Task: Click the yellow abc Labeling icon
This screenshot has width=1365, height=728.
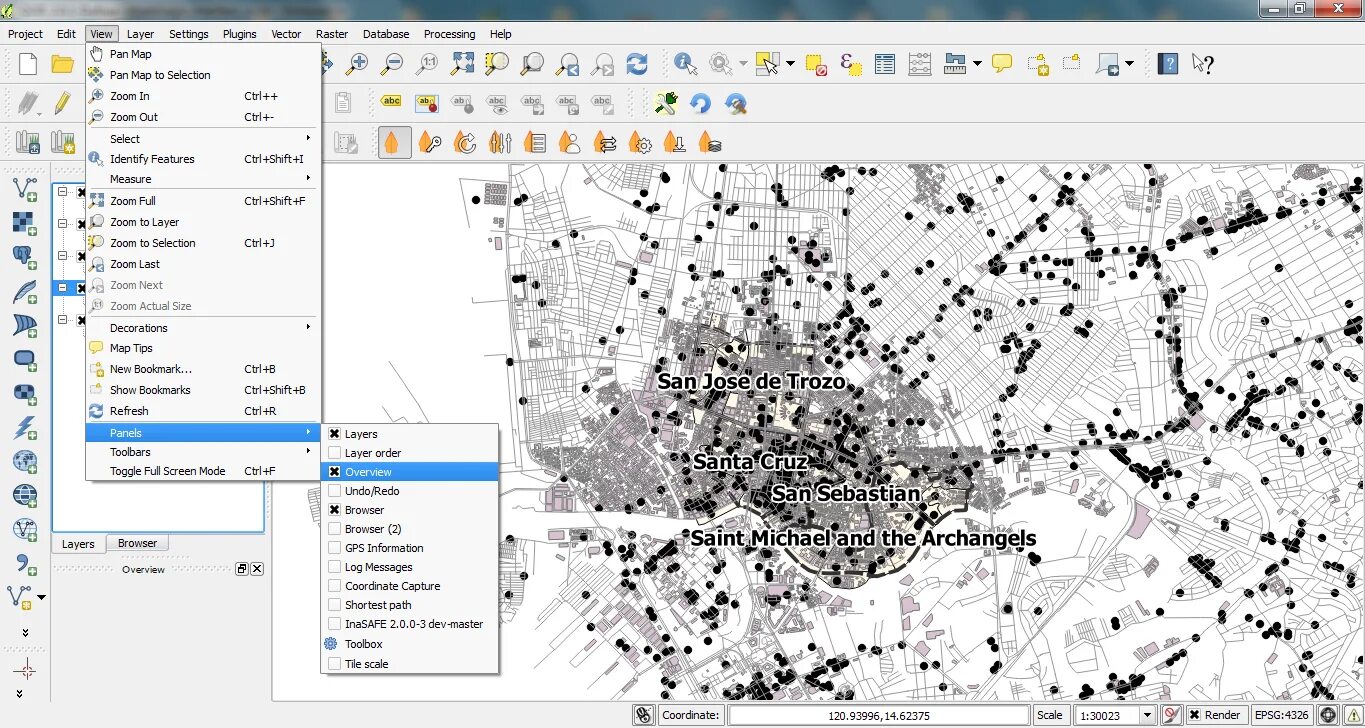Action: tap(392, 102)
